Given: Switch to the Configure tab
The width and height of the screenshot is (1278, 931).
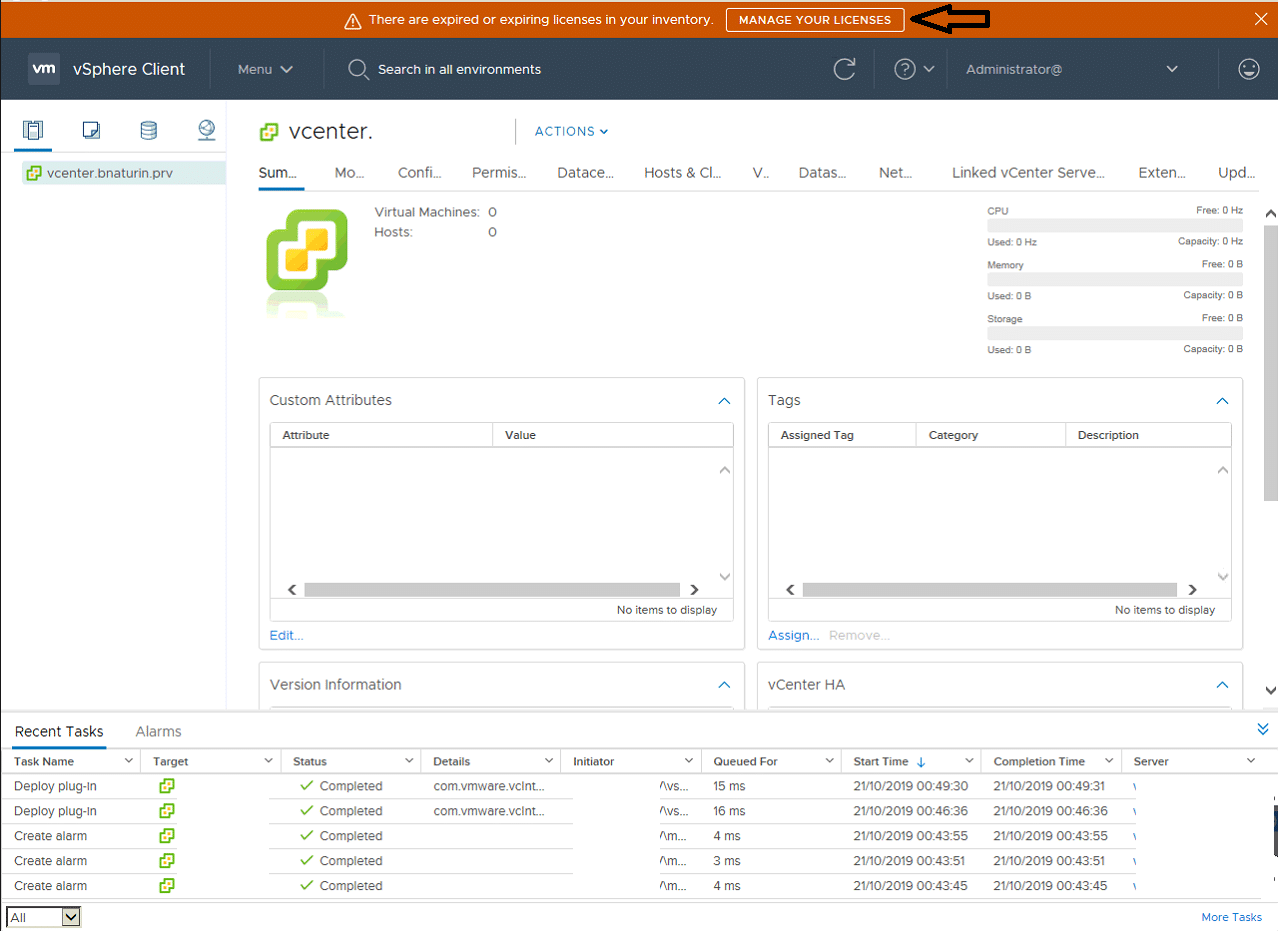Looking at the screenshot, I should coord(419,172).
